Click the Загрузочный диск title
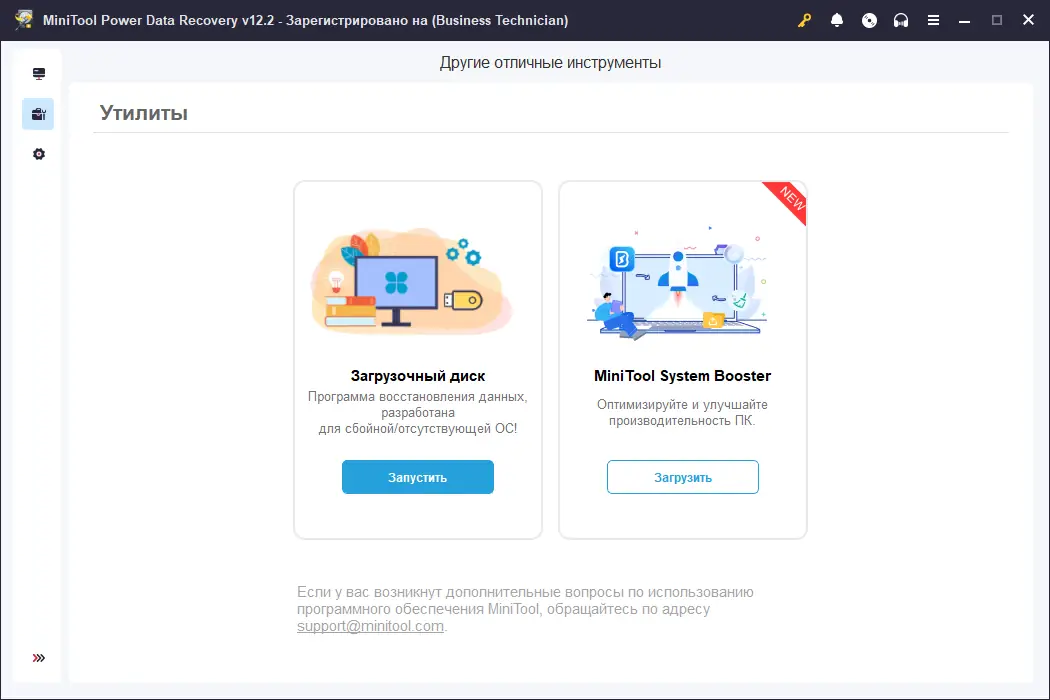 pos(418,376)
